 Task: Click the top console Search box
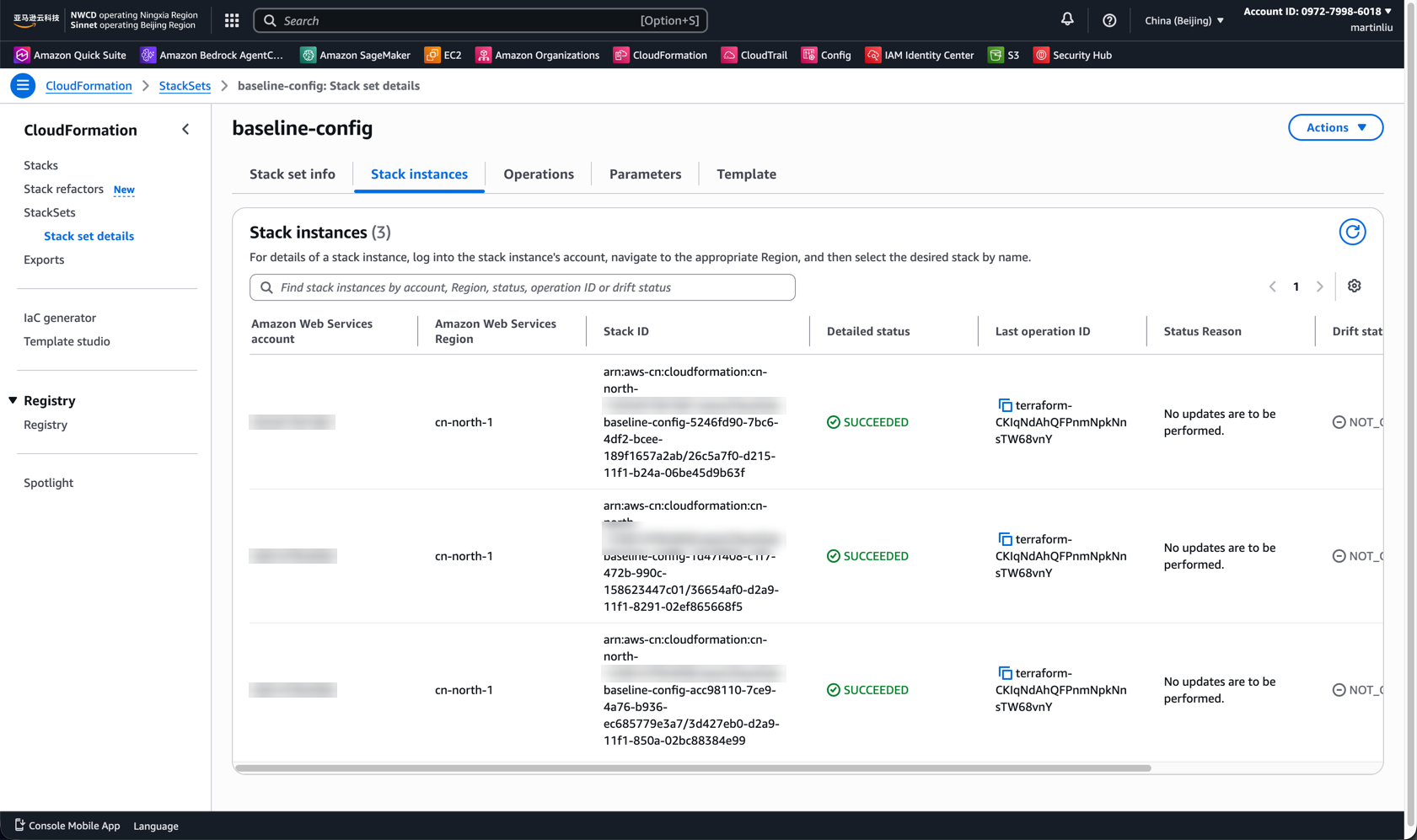pyautogui.click(x=480, y=20)
